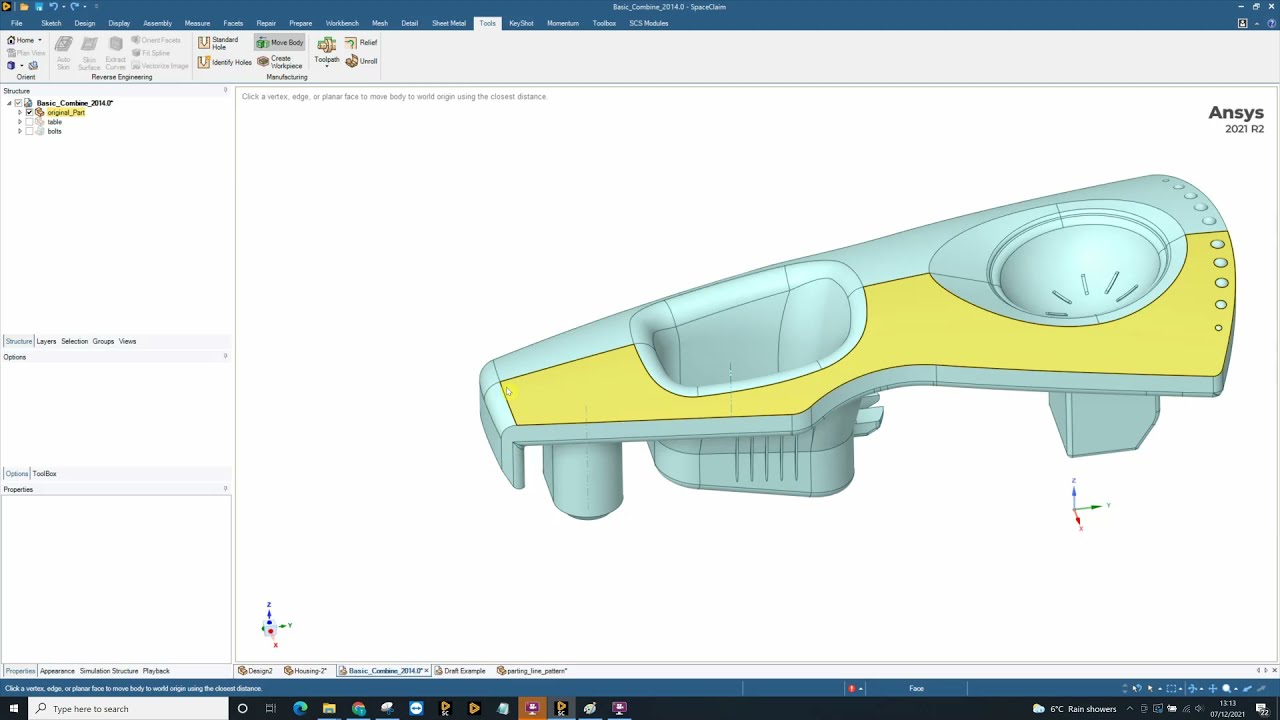
Task: Open dropdown arrow next to Undo
Action: [x=64, y=6]
